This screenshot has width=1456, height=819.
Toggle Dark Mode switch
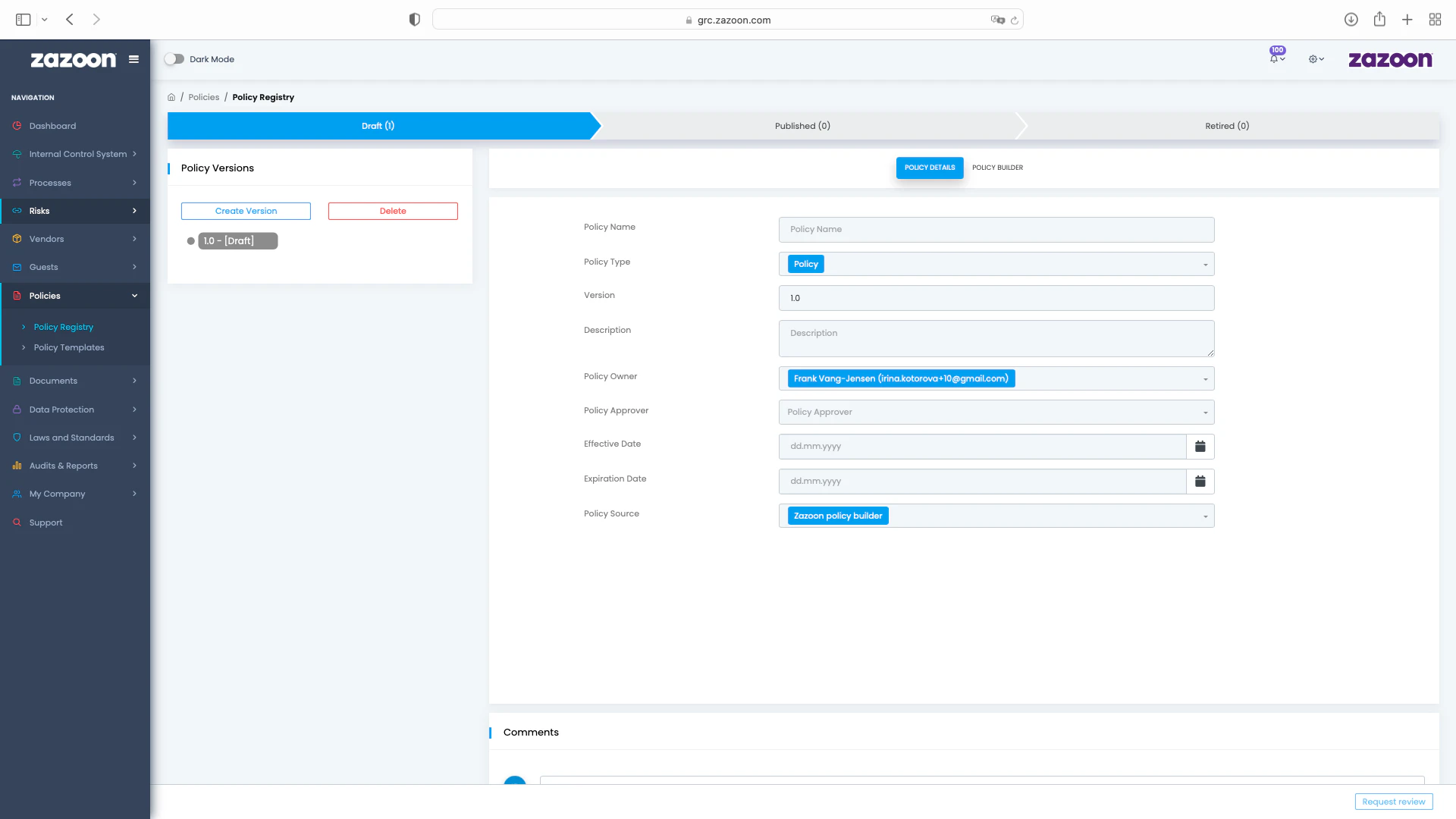pos(175,58)
